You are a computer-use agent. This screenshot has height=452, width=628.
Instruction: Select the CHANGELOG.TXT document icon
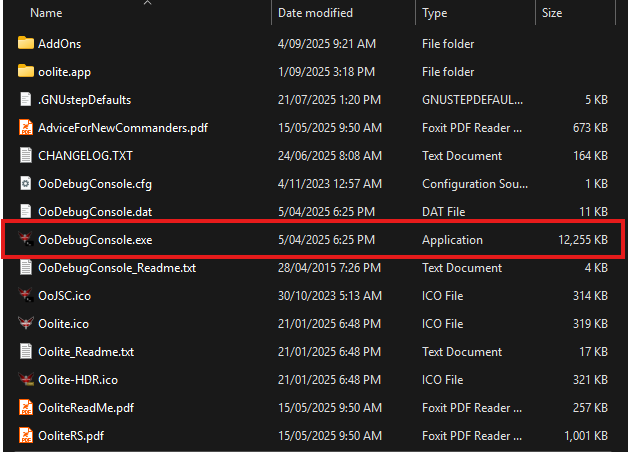tap(26, 155)
